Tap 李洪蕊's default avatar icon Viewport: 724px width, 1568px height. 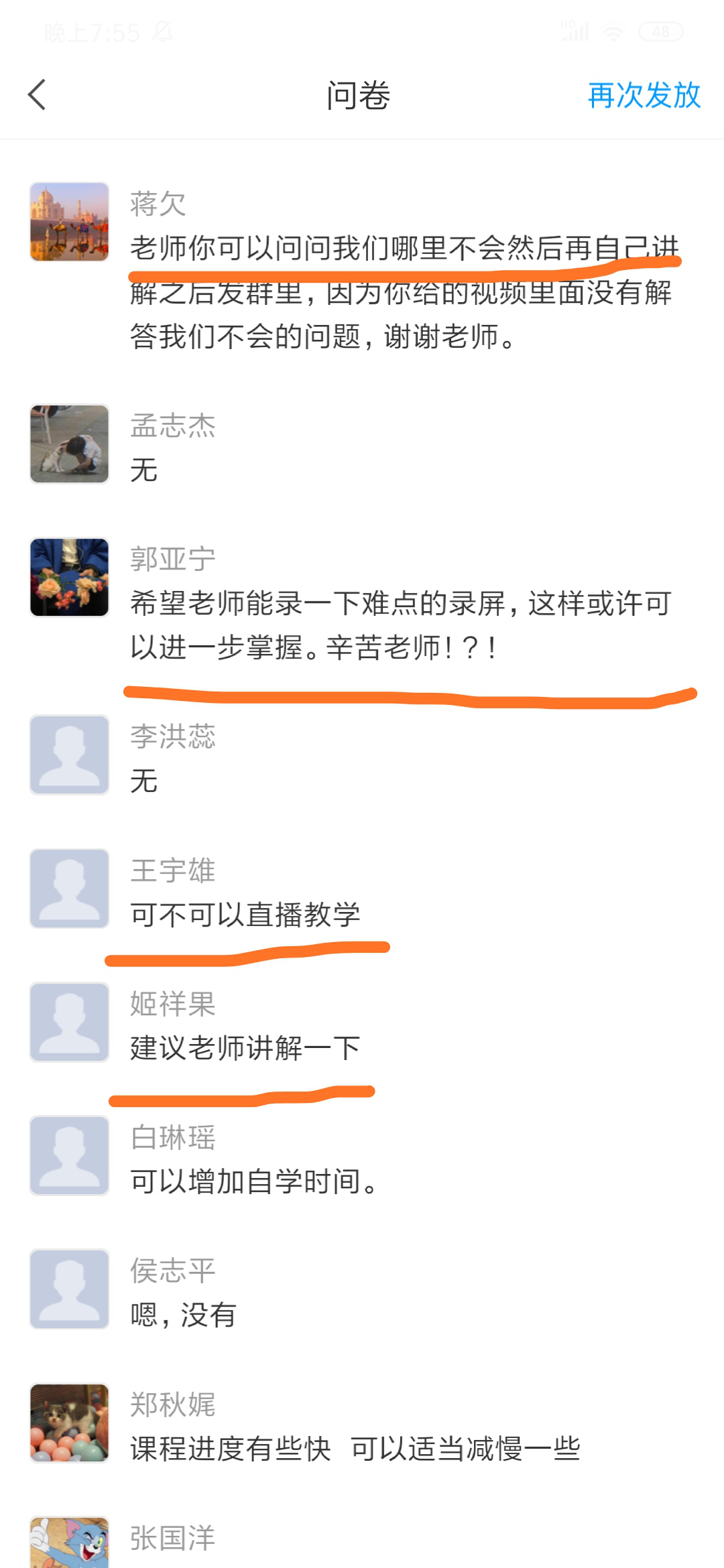click(70, 755)
